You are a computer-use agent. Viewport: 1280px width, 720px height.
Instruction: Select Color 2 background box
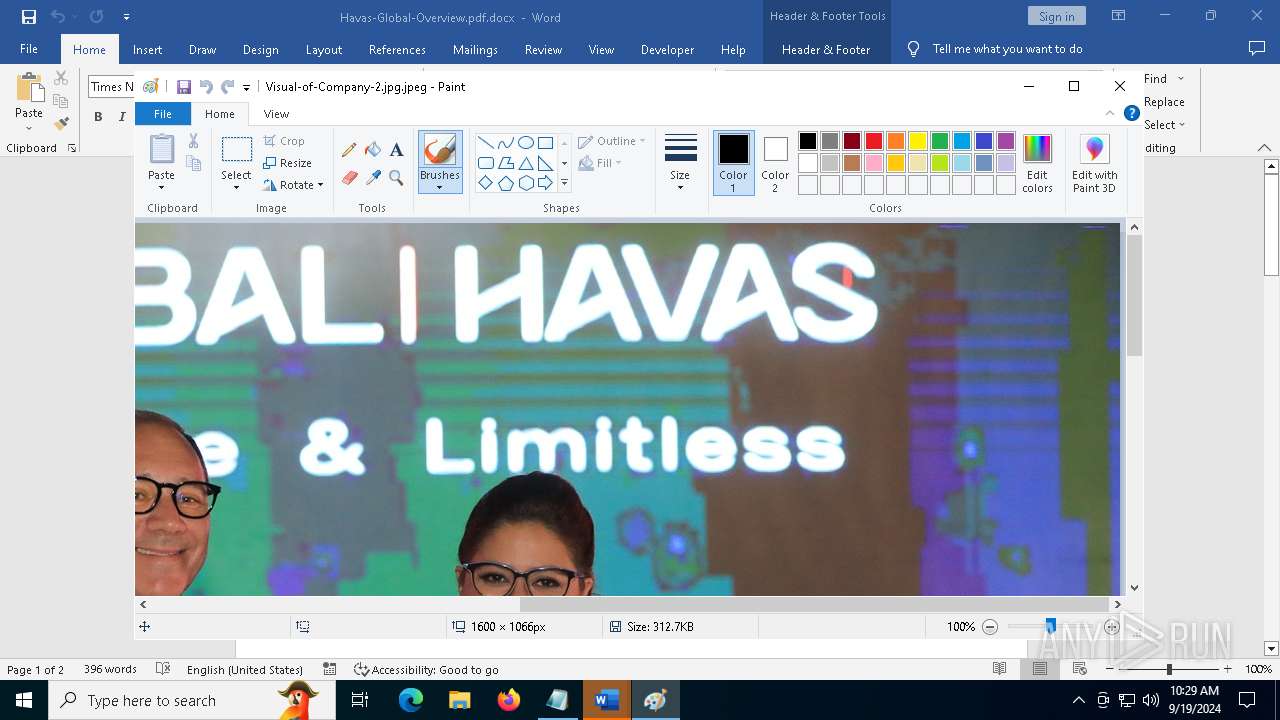775,163
